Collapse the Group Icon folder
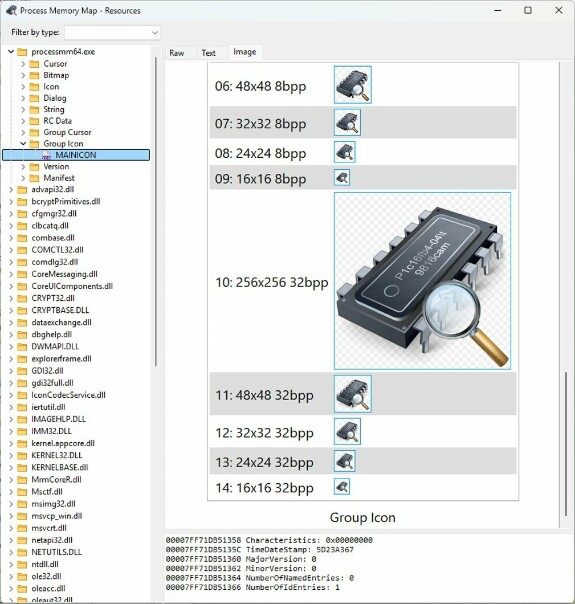Image resolution: width=575 pixels, height=604 pixels. point(23,143)
